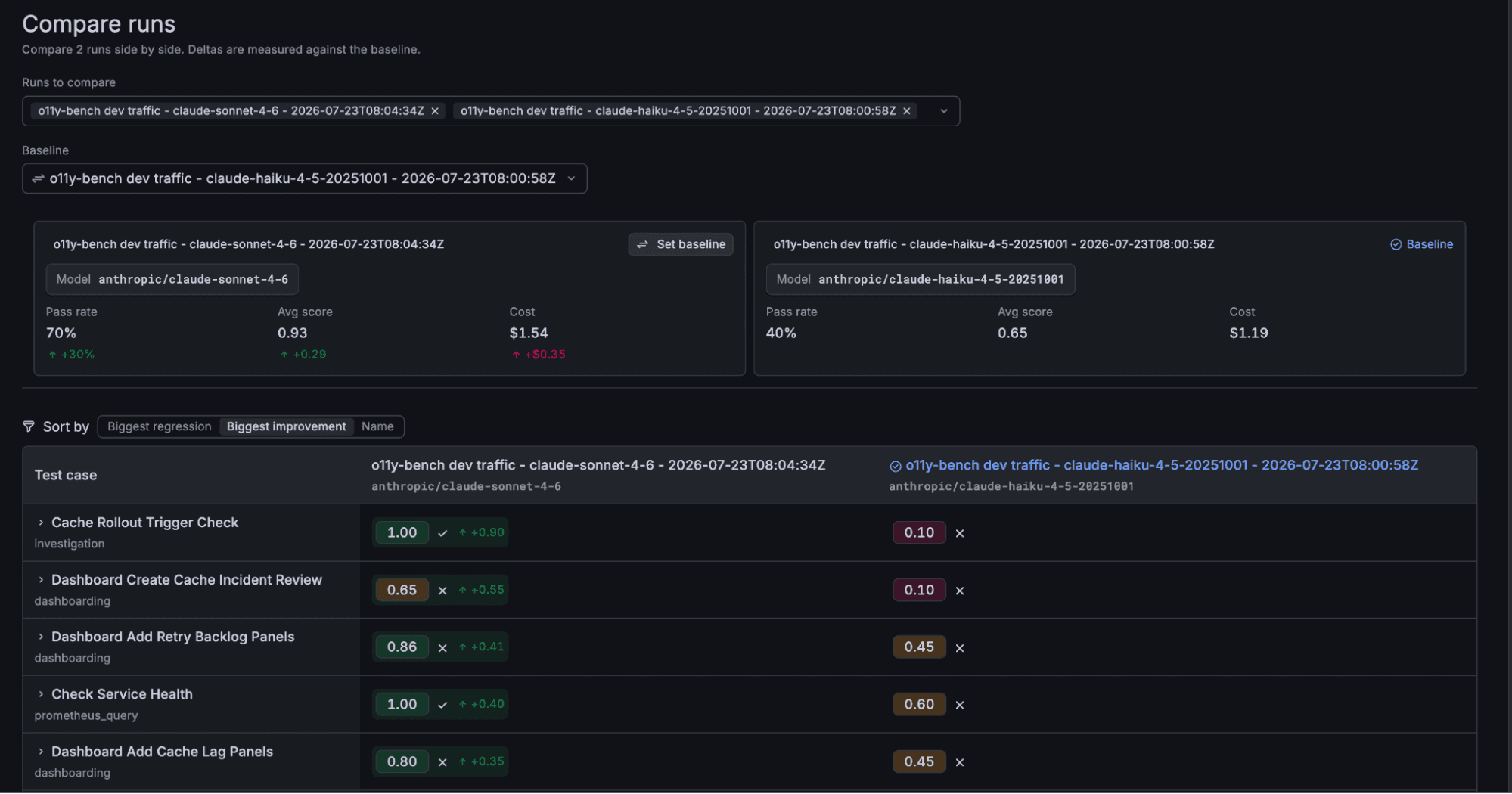The width and height of the screenshot is (1512, 794).
Task: Click fail X for haiku Cache Lag Panels
Action: pos(960,762)
